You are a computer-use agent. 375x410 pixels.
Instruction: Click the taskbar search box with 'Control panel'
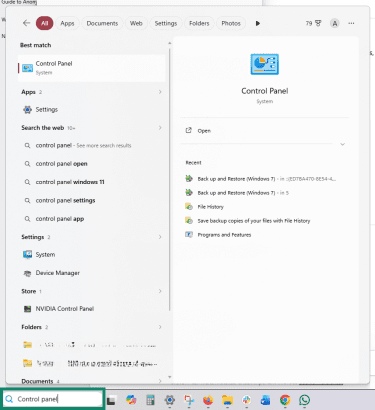coord(53,399)
